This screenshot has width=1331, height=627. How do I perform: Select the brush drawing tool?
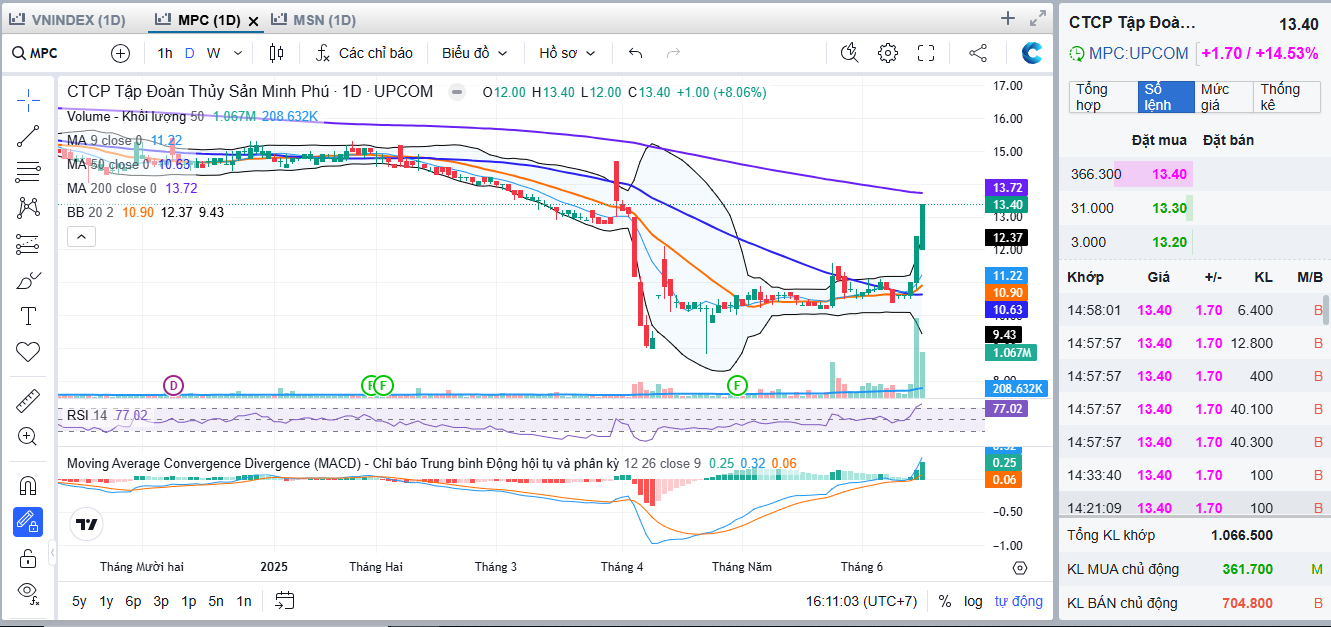(28, 280)
